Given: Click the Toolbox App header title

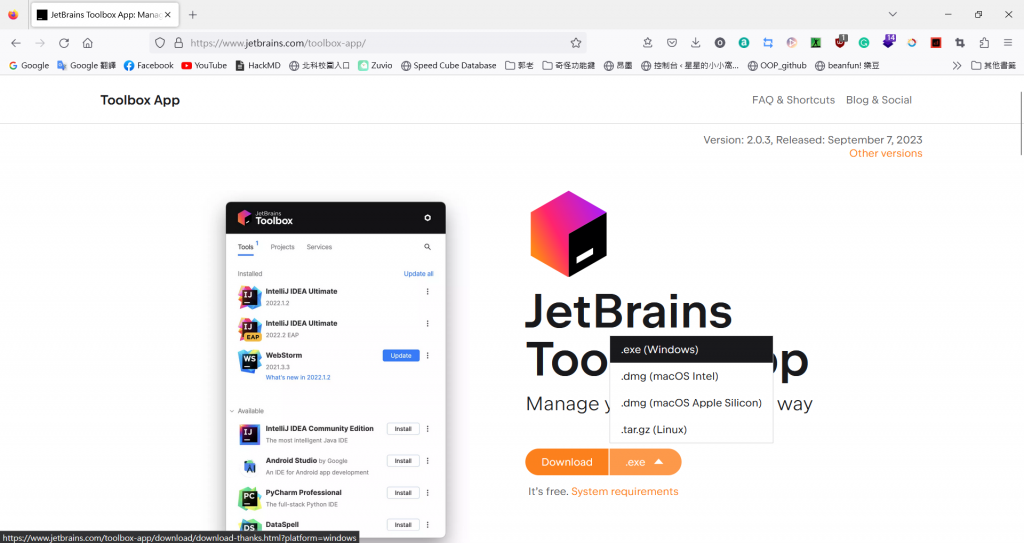Looking at the screenshot, I should [140, 100].
